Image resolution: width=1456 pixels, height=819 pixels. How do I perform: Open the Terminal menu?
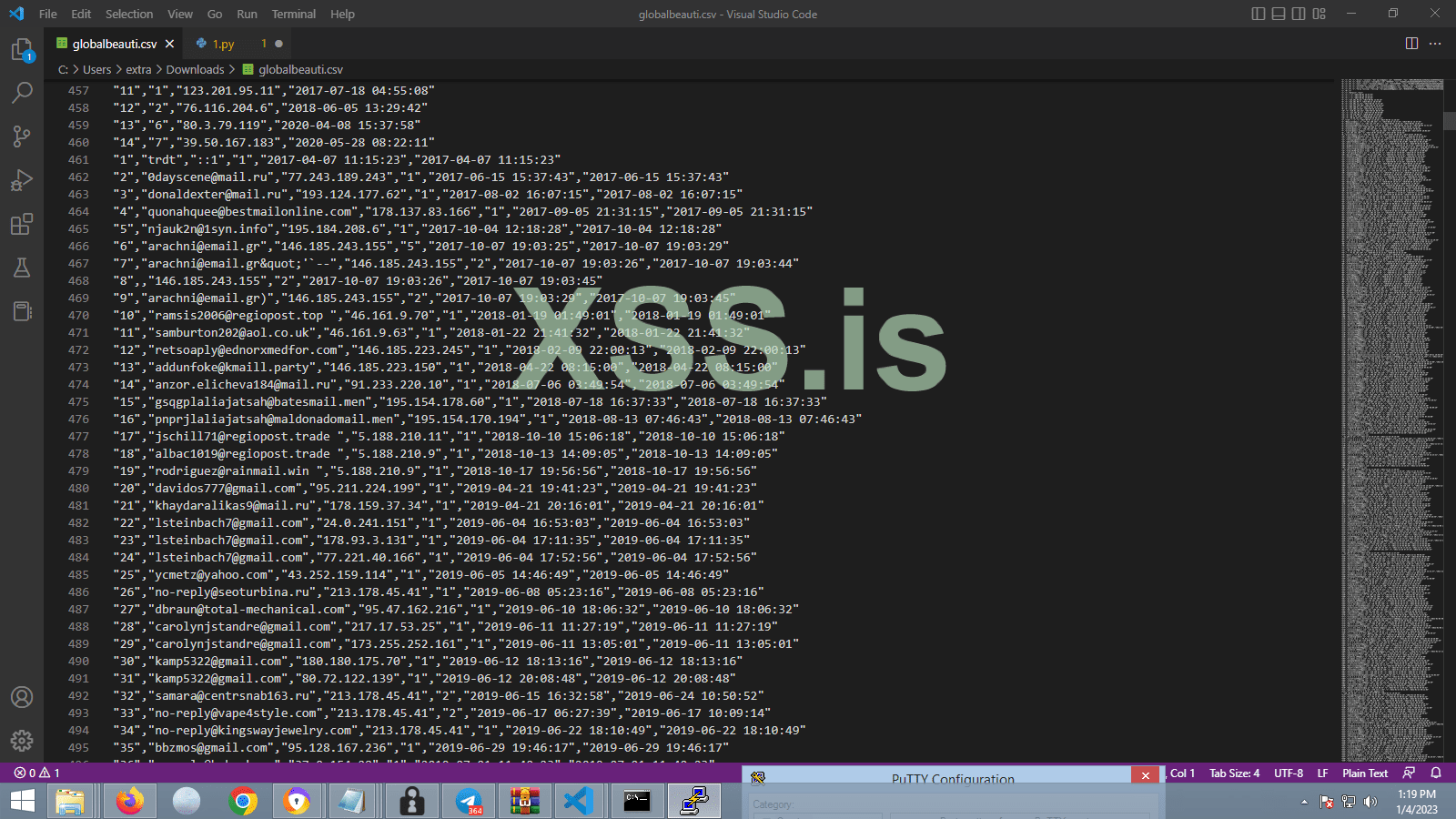[294, 14]
